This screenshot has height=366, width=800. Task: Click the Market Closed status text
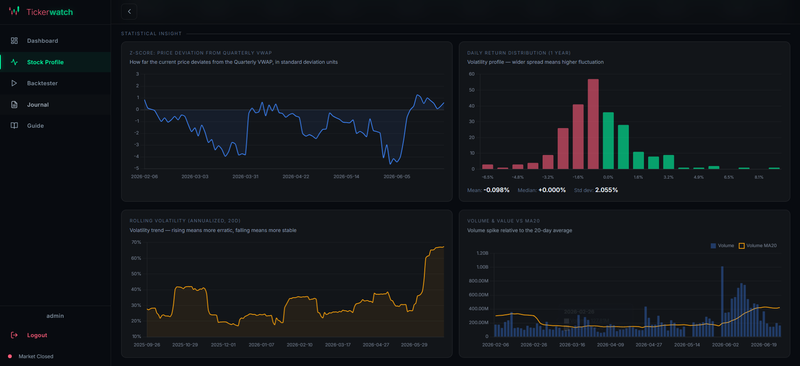tap(36, 356)
